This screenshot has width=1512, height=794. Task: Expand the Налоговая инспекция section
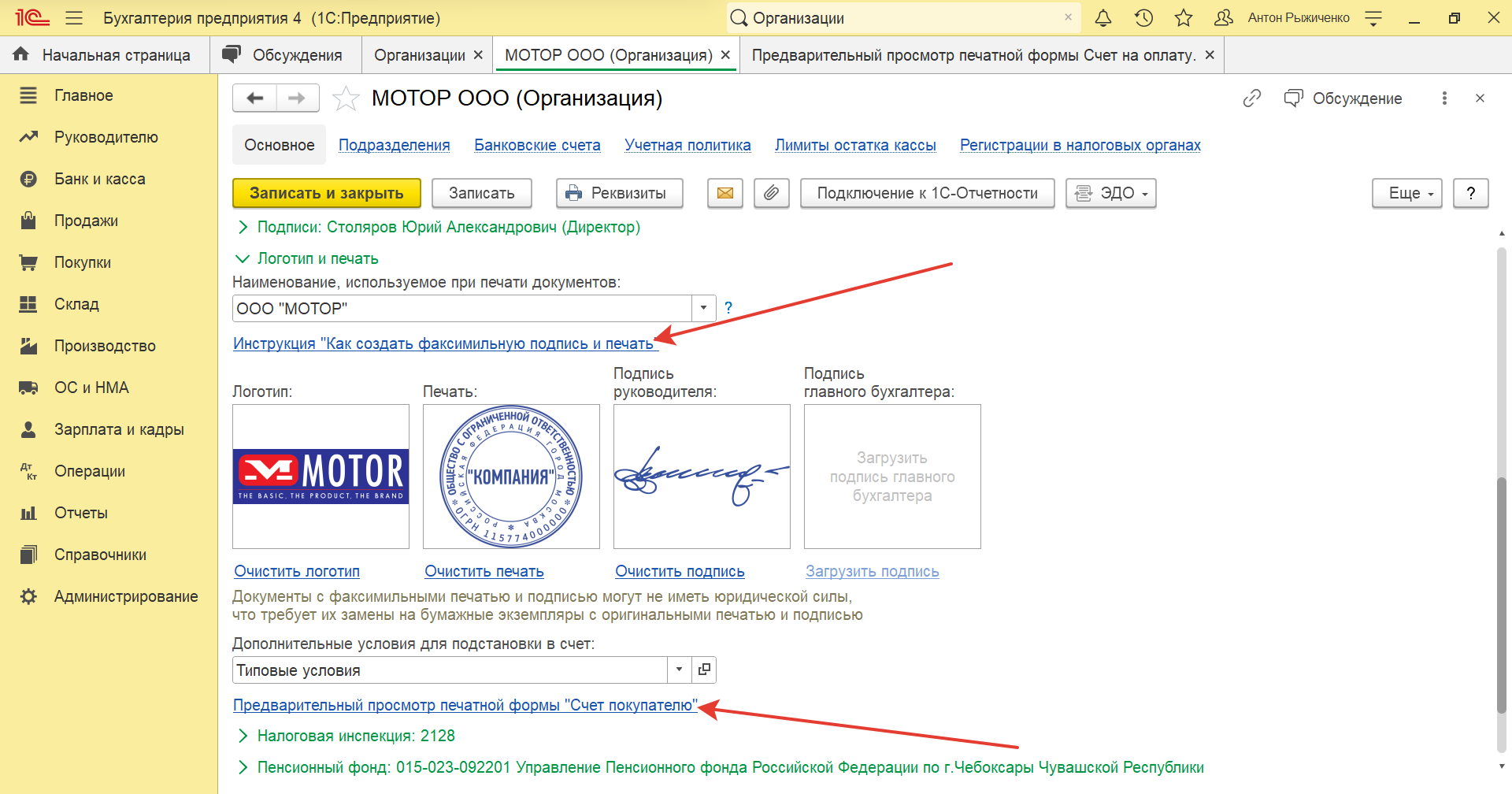(x=243, y=736)
